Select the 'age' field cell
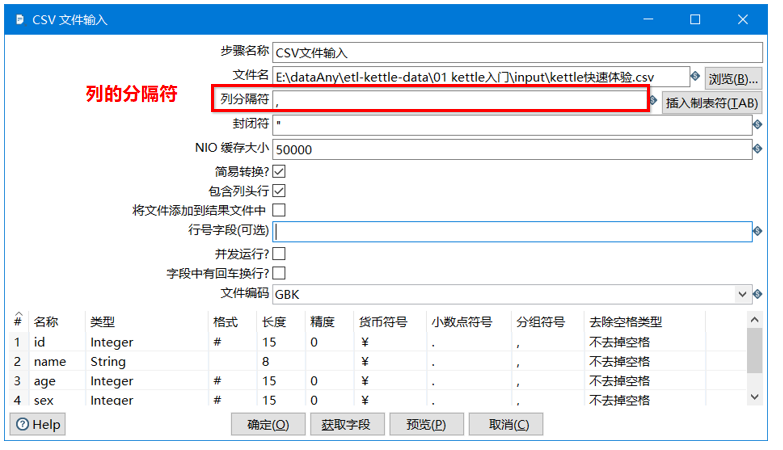The image size is (783, 450). coord(57,381)
